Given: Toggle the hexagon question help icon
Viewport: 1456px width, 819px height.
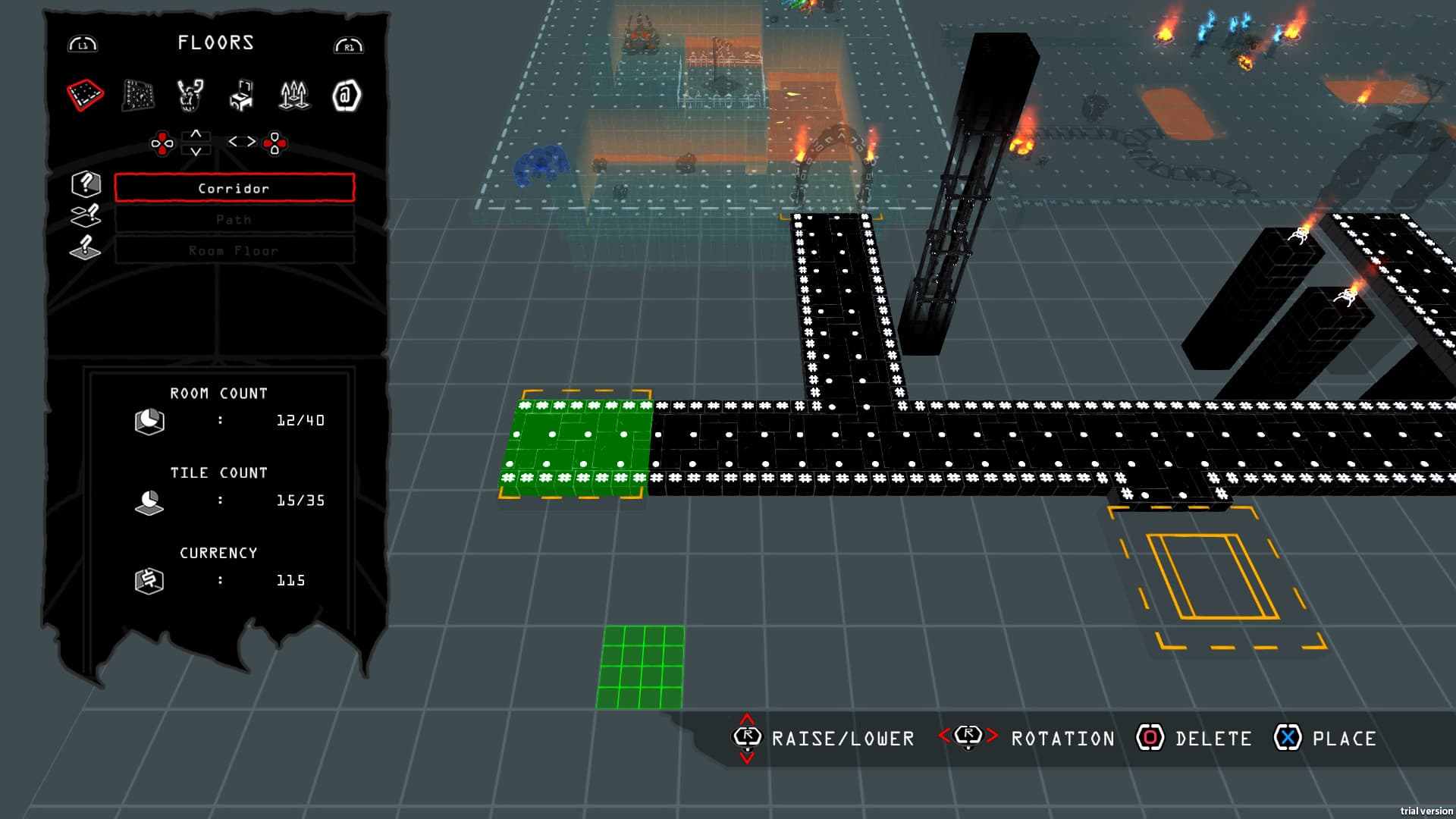Looking at the screenshot, I should pyautogui.click(x=86, y=184).
